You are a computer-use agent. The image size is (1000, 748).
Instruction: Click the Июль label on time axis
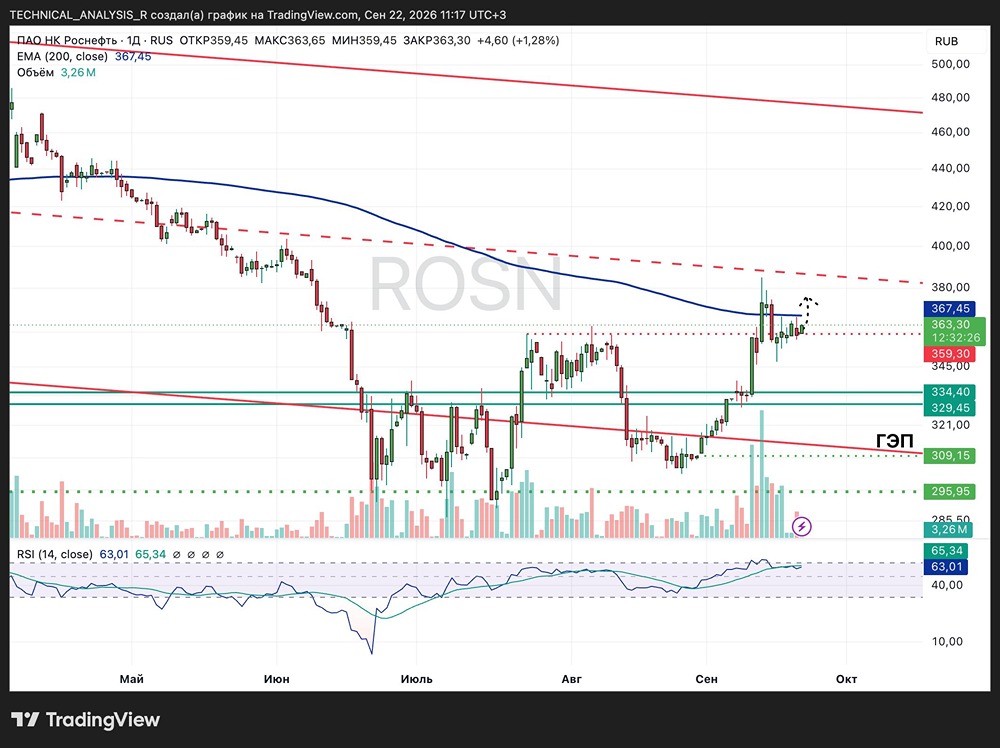tap(416, 679)
